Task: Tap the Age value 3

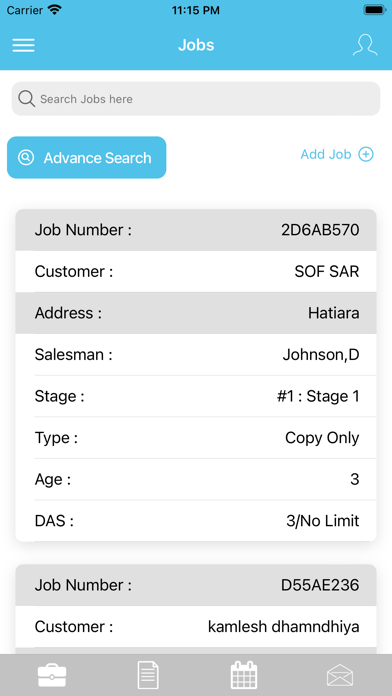Action: [355, 479]
